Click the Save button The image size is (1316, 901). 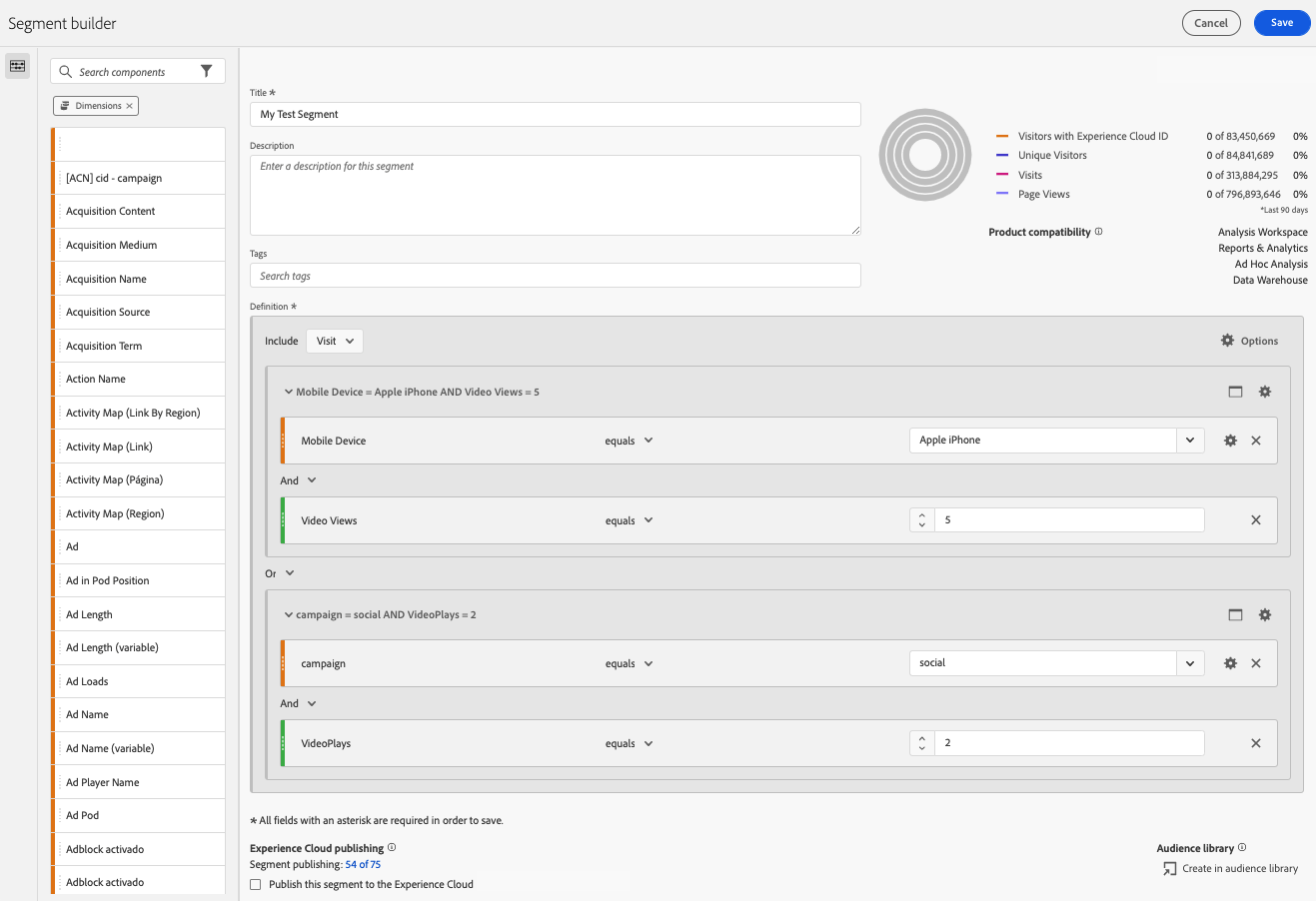[x=1281, y=23]
